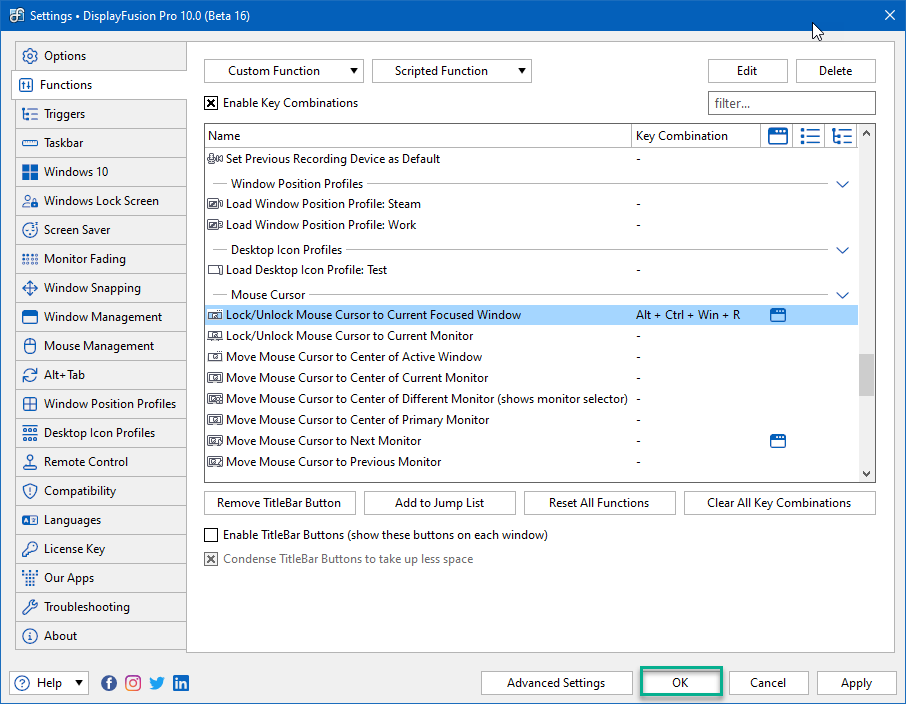Click the Jump List column header icon
The height and width of the screenshot is (704, 906).
pyautogui.click(x=810, y=136)
